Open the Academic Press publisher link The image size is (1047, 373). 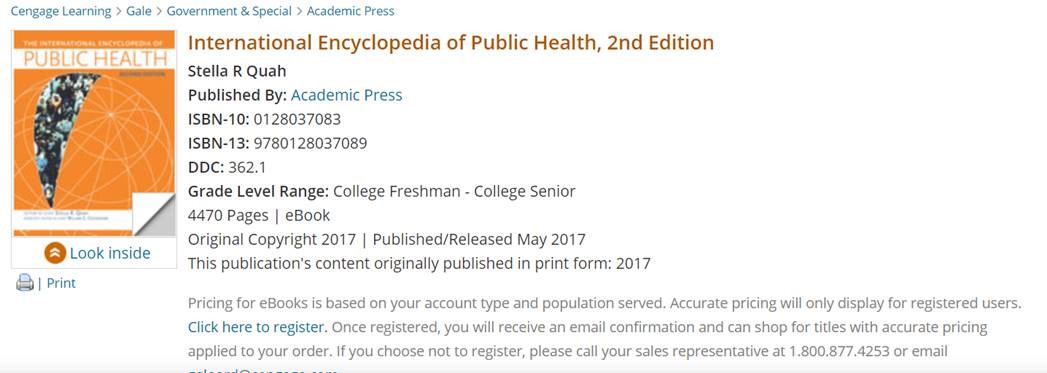347,95
